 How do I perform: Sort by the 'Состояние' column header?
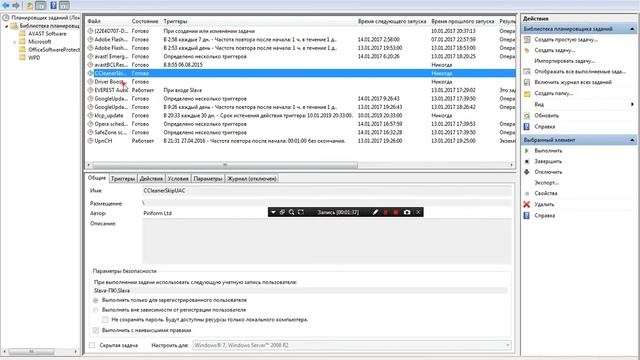[145, 21]
